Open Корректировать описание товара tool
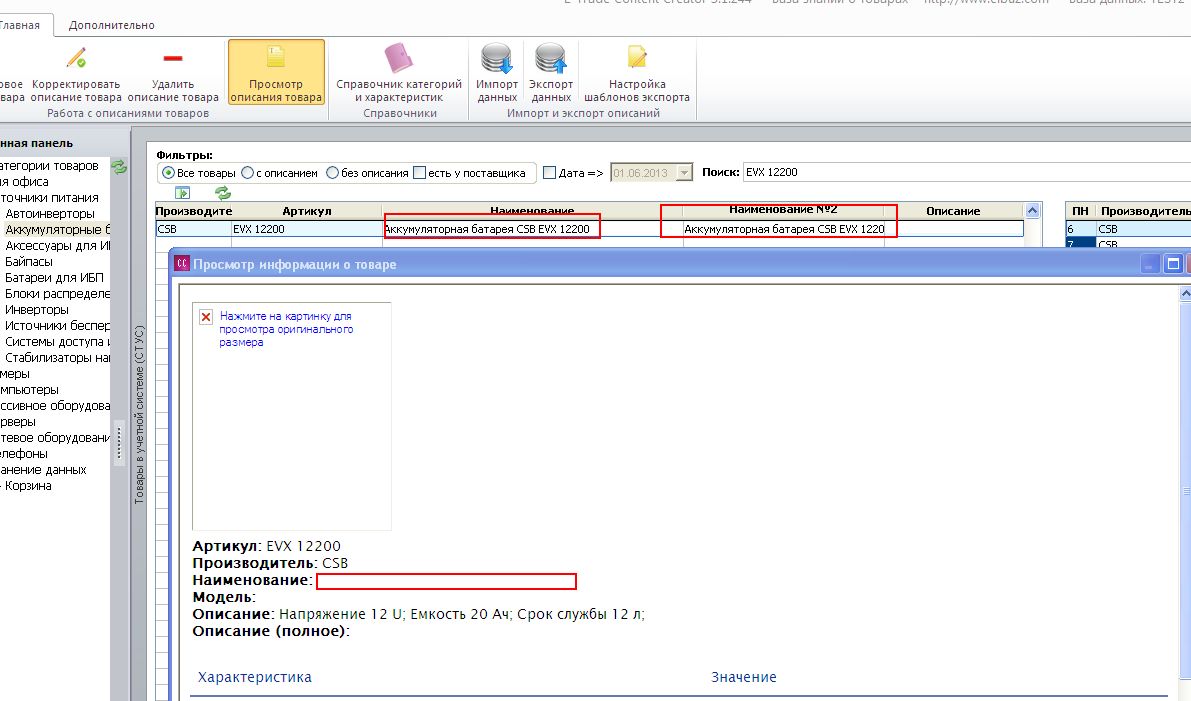Screen dimensions: 1191x701 (76, 72)
